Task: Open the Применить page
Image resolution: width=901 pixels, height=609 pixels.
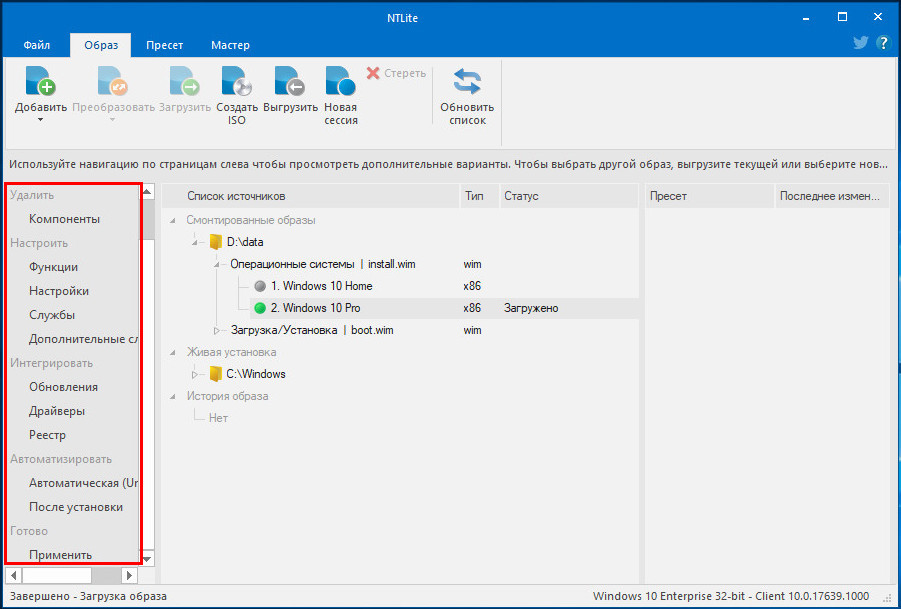Action: click(60, 555)
